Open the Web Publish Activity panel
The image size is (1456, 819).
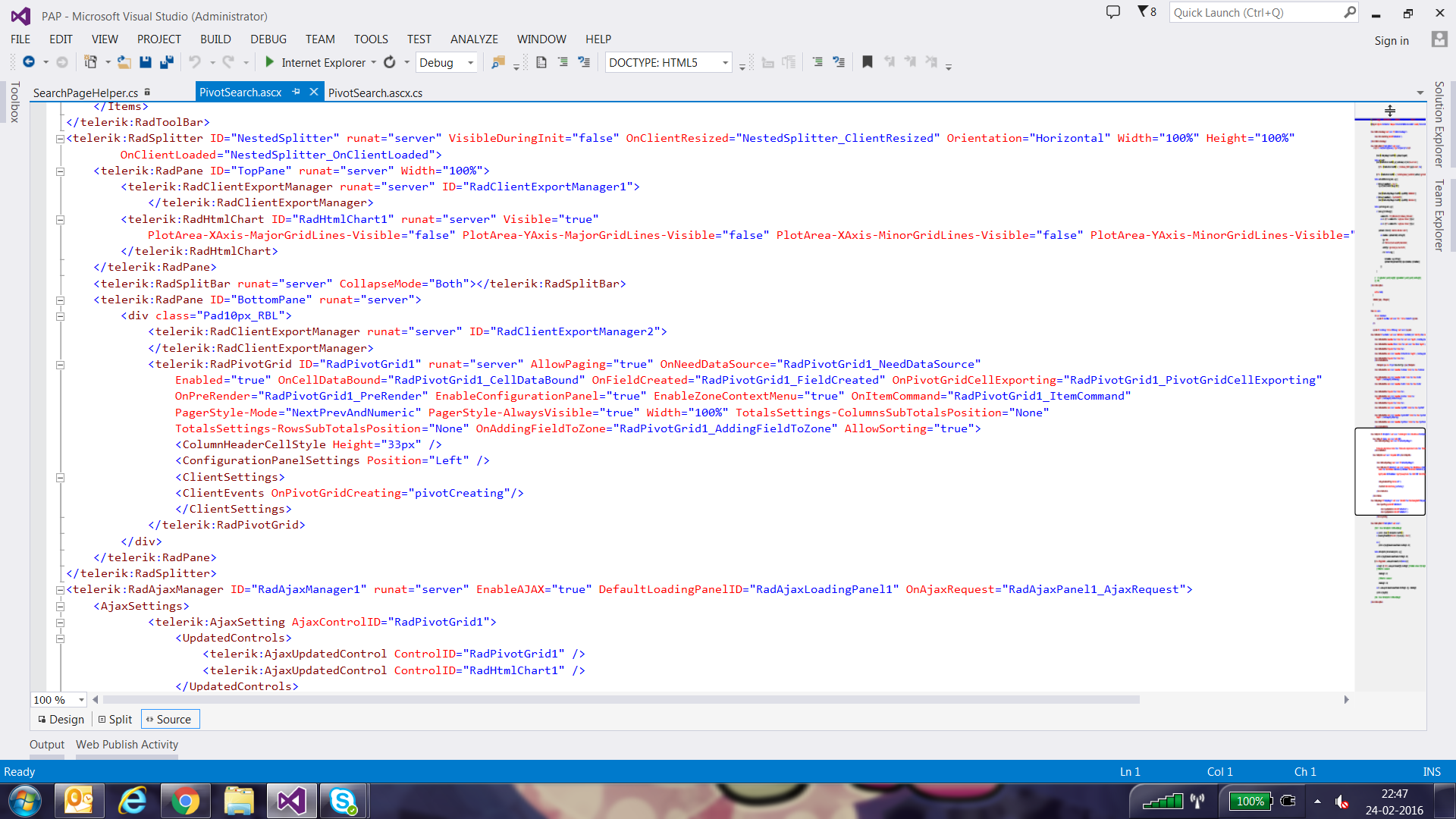pyautogui.click(x=127, y=745)
